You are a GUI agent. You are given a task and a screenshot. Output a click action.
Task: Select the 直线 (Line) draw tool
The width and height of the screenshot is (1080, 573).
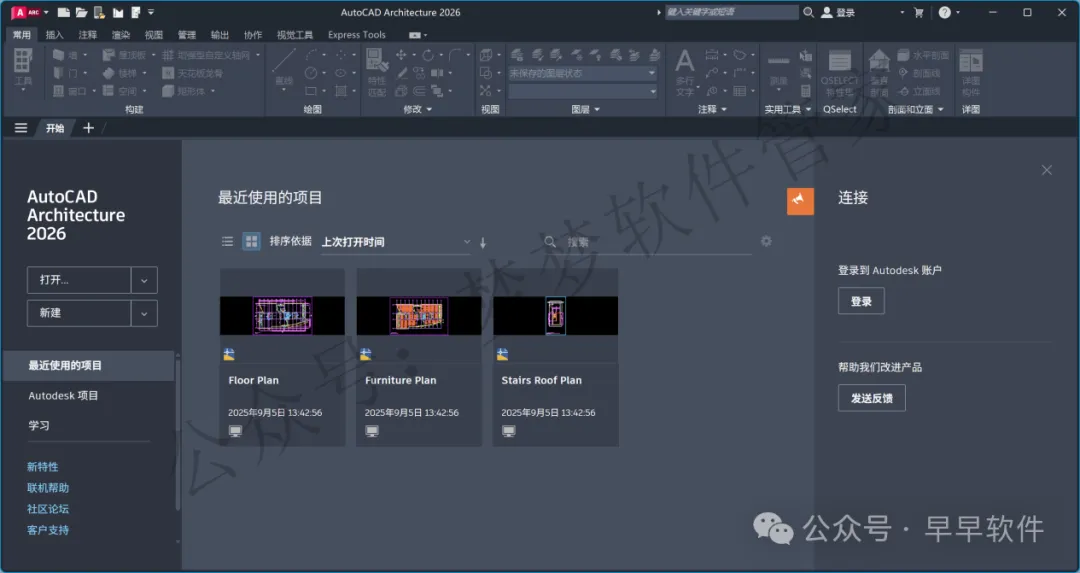(284, 67)
